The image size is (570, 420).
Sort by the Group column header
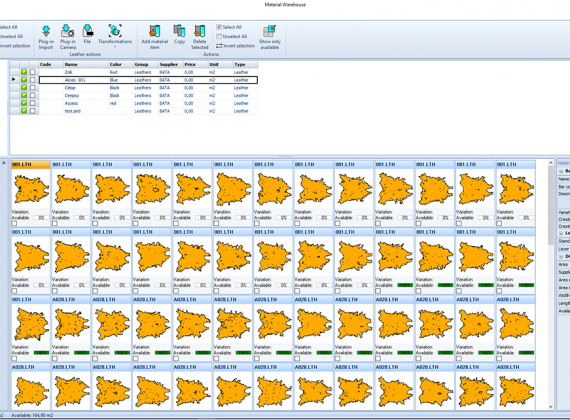[146, 64]
